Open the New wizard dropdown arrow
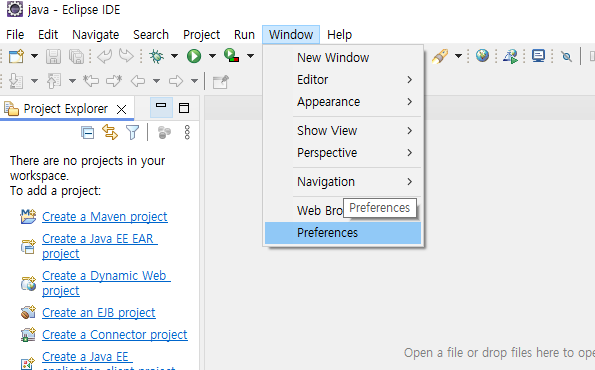595x370 pixels. (34, 56)
